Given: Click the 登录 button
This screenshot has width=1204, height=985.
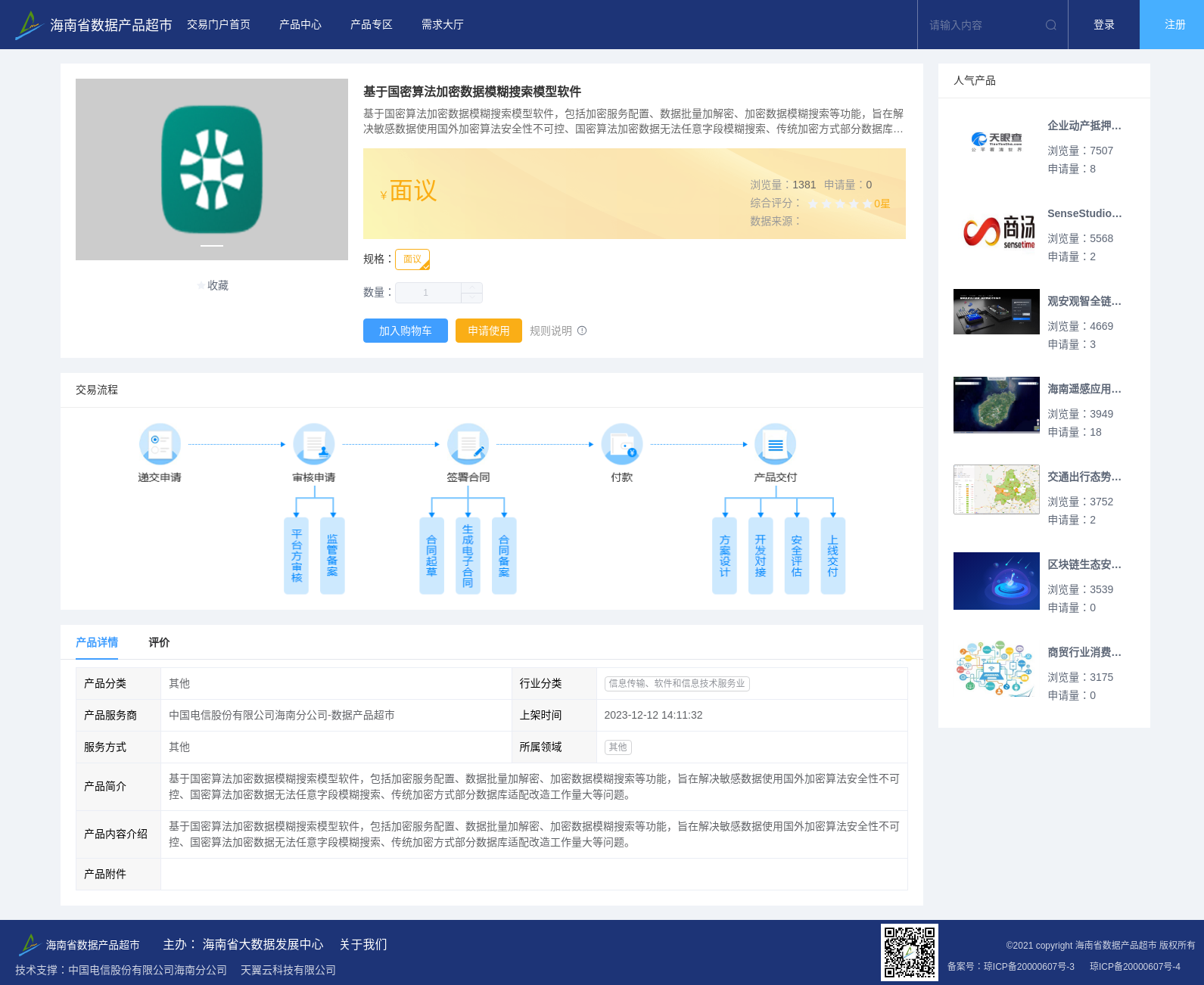Looking at the screenshot, I should (1104, 25).
